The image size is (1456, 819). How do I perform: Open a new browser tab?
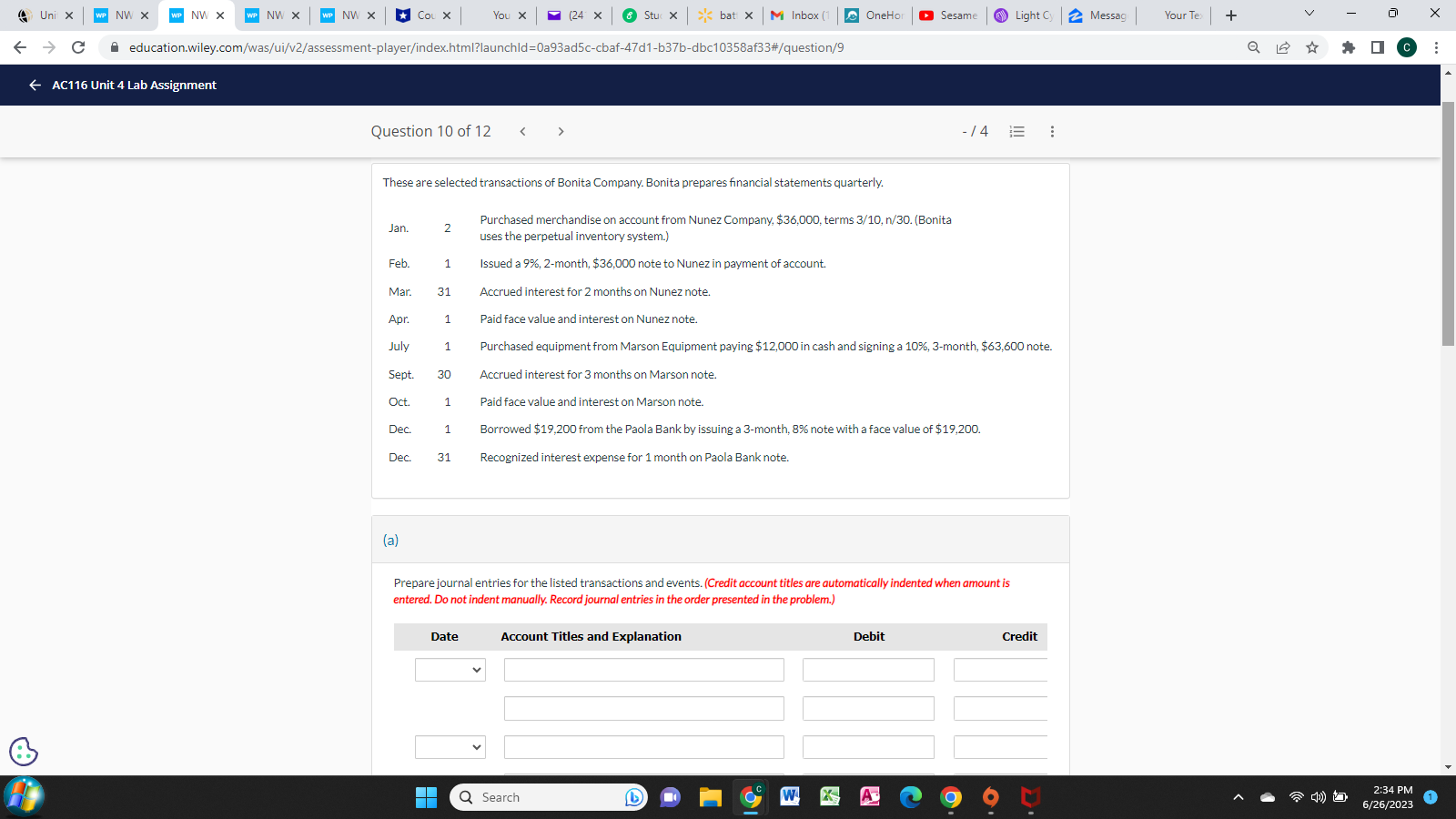(x=1231, y=15)
